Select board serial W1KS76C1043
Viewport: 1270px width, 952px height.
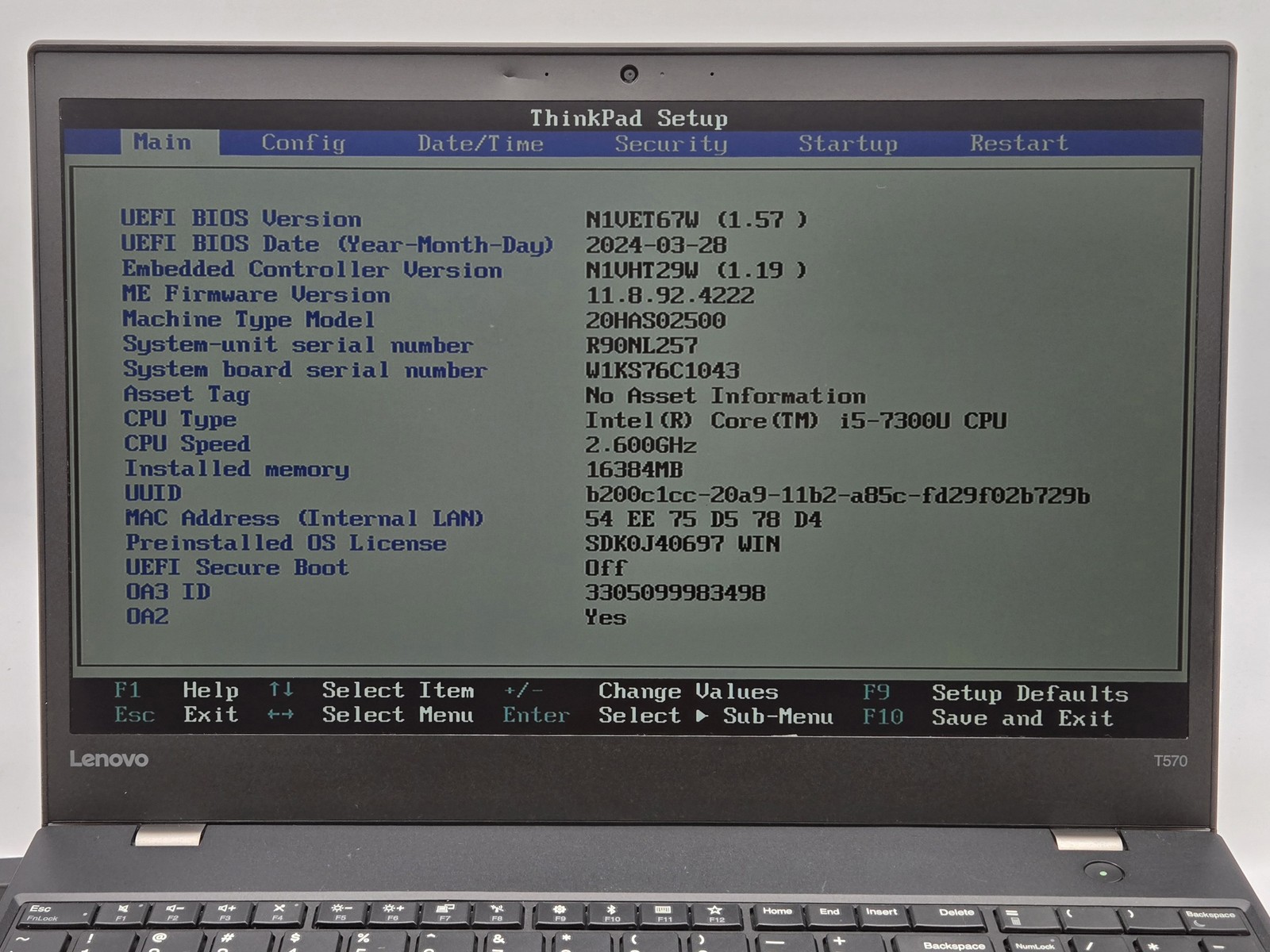[x=663, y=370]
